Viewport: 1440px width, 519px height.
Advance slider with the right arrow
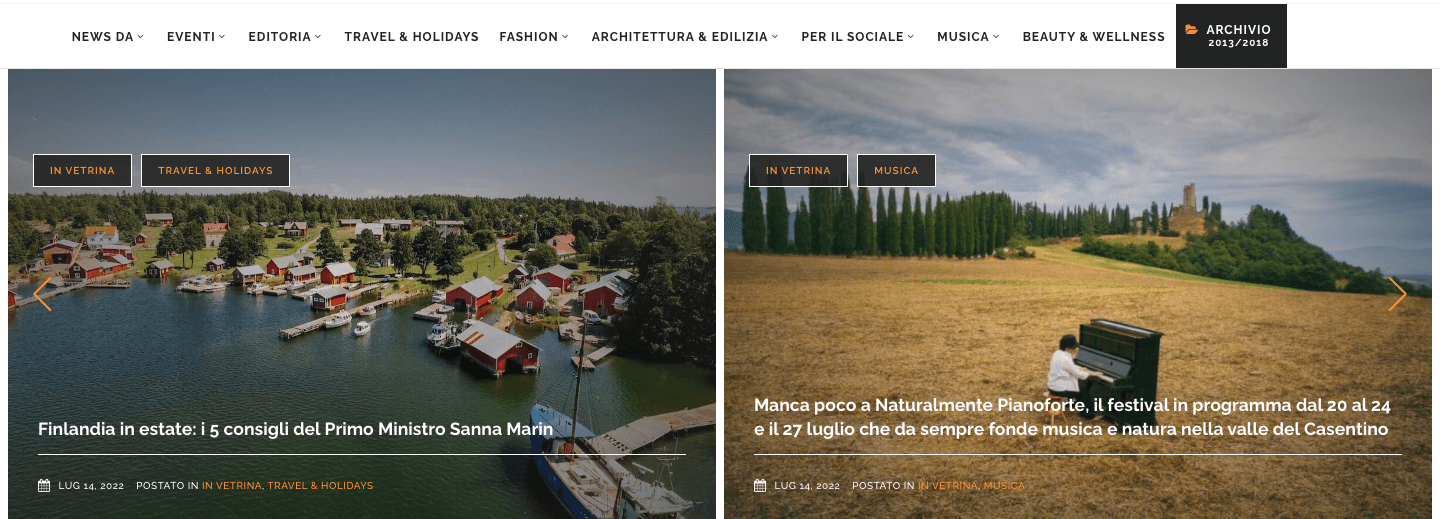point(1397,294)
